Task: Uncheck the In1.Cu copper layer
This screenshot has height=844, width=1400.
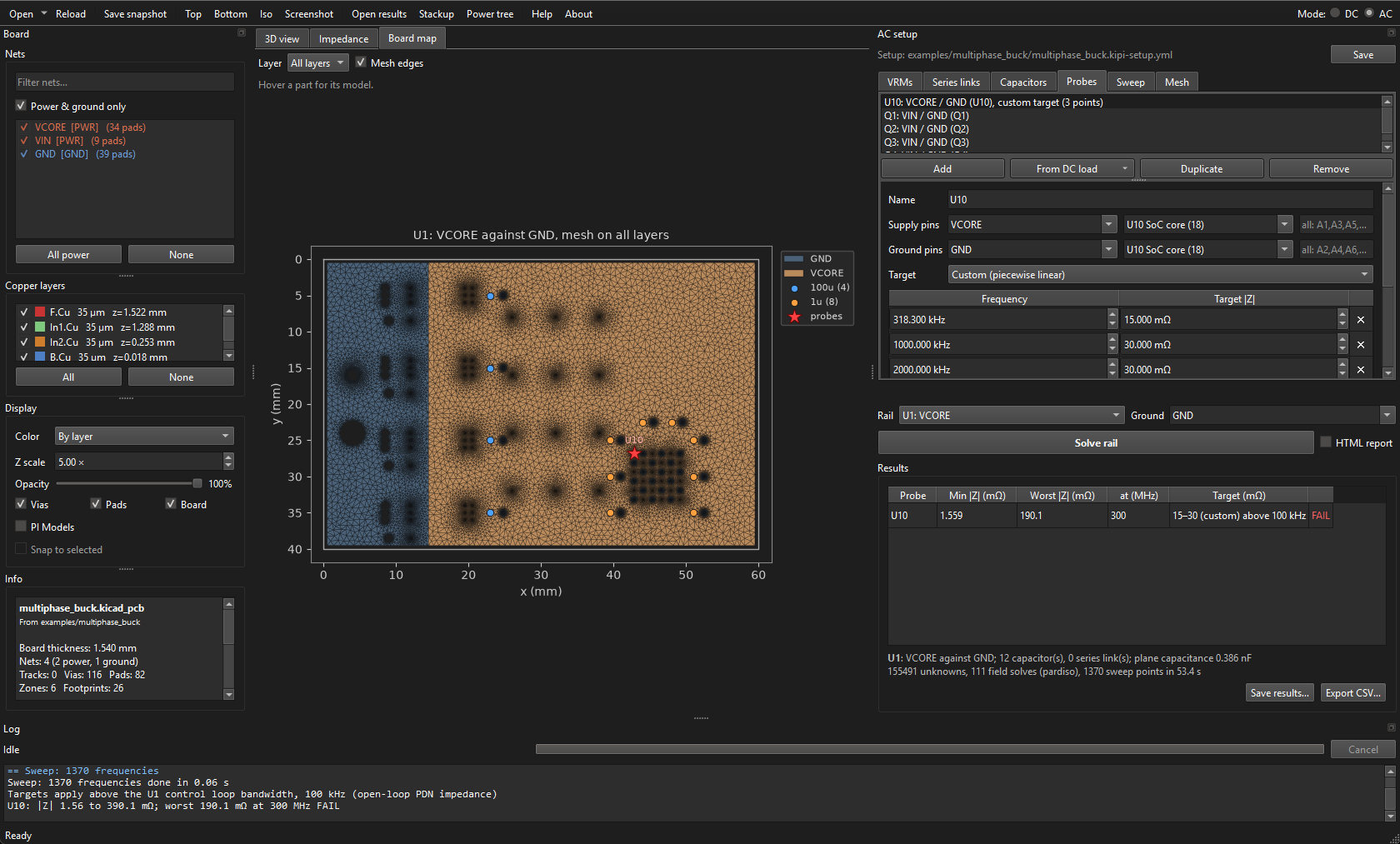Action: click(23, 327)
